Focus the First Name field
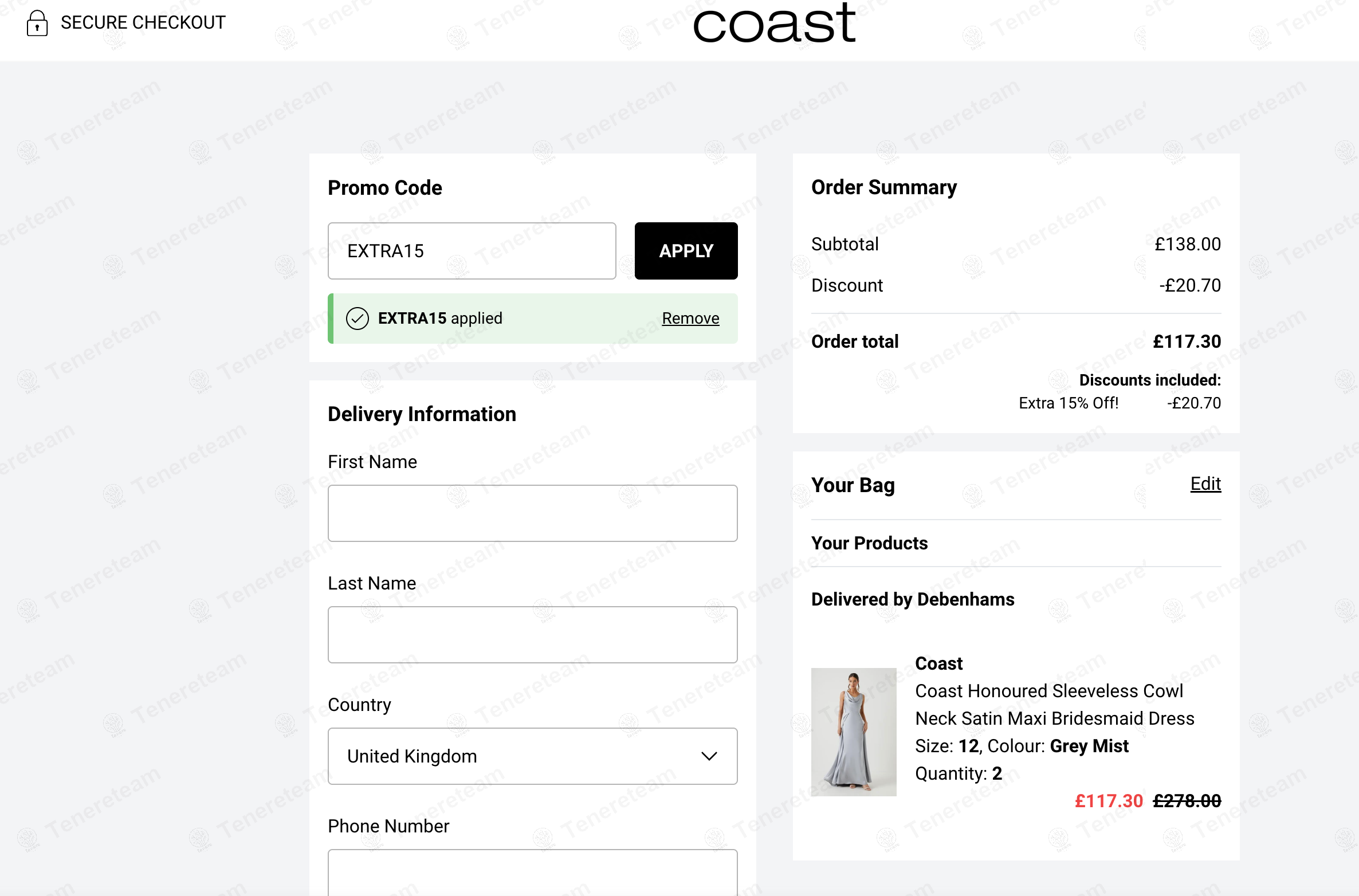Viewport: 1359px width, 896px height. click(x=532, y=513)
